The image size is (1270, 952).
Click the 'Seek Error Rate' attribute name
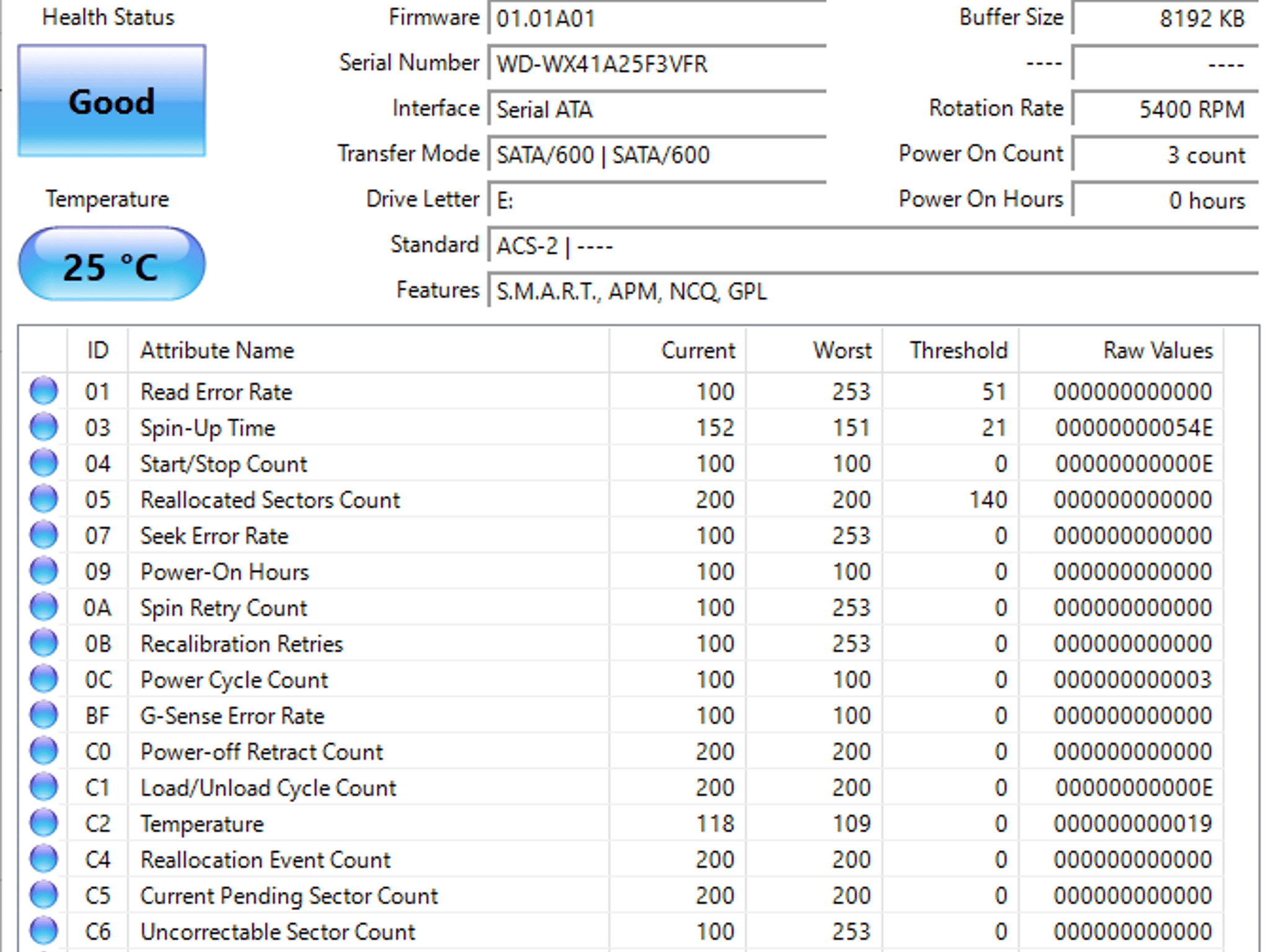pyautogui.click(x=215, y=535)
